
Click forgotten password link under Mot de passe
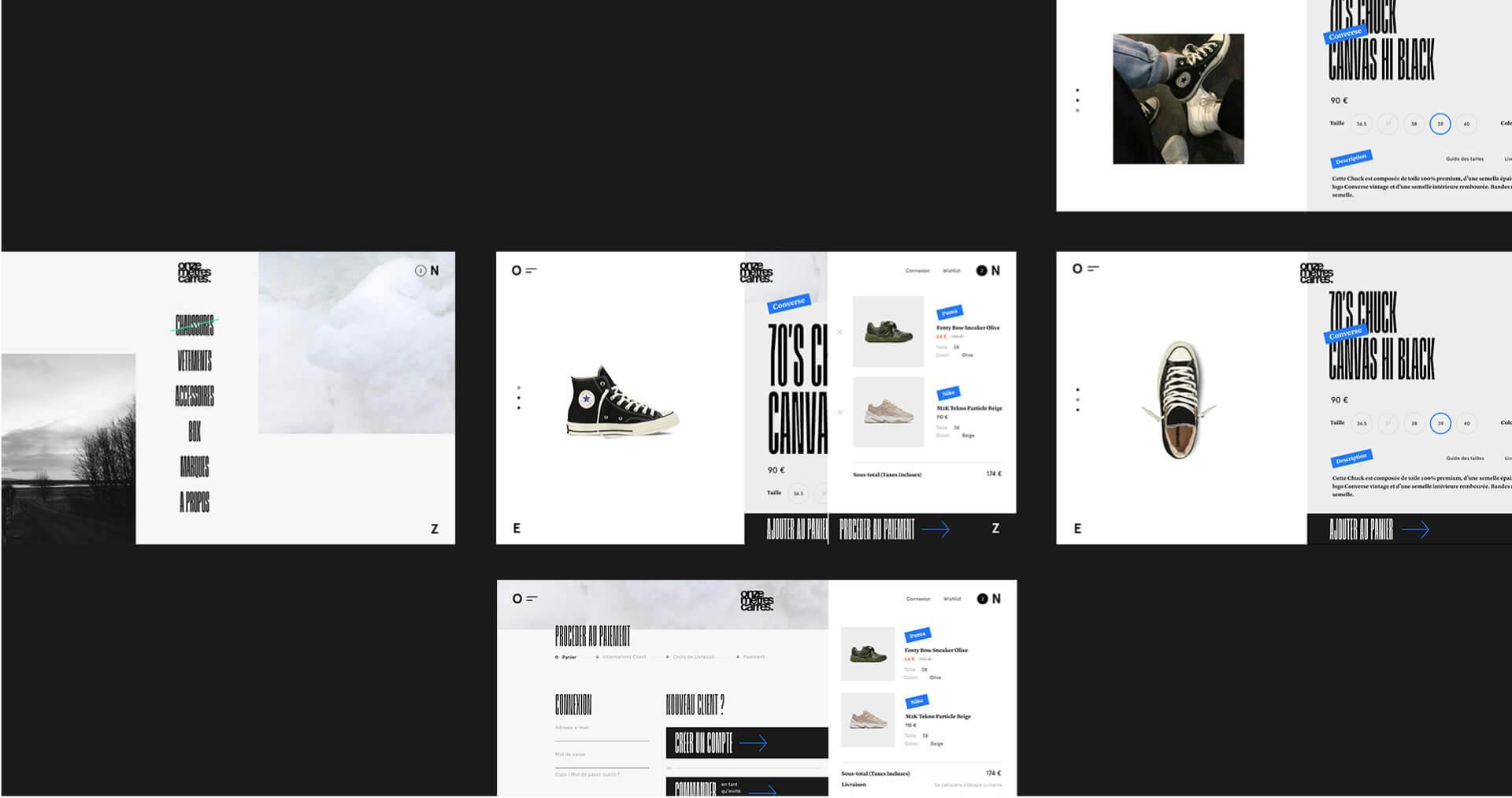pyautogui.click(x=587, y=774)
